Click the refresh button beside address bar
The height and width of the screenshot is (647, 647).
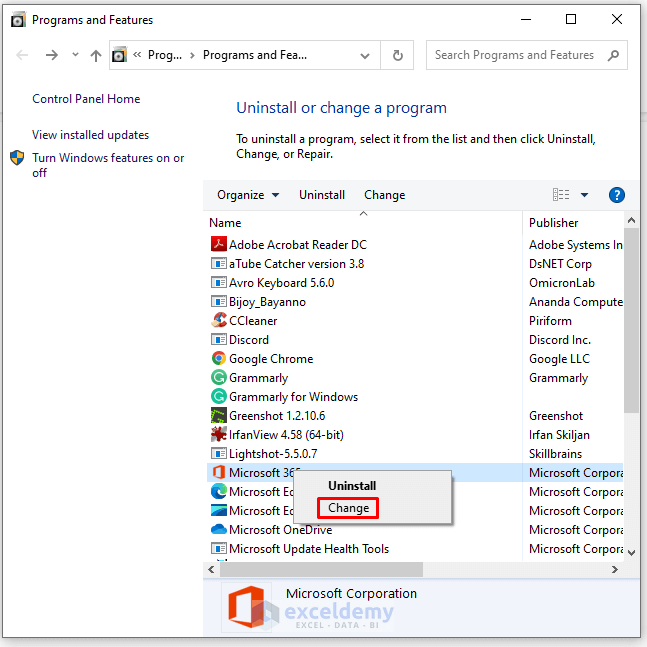(x=398, y=56)
